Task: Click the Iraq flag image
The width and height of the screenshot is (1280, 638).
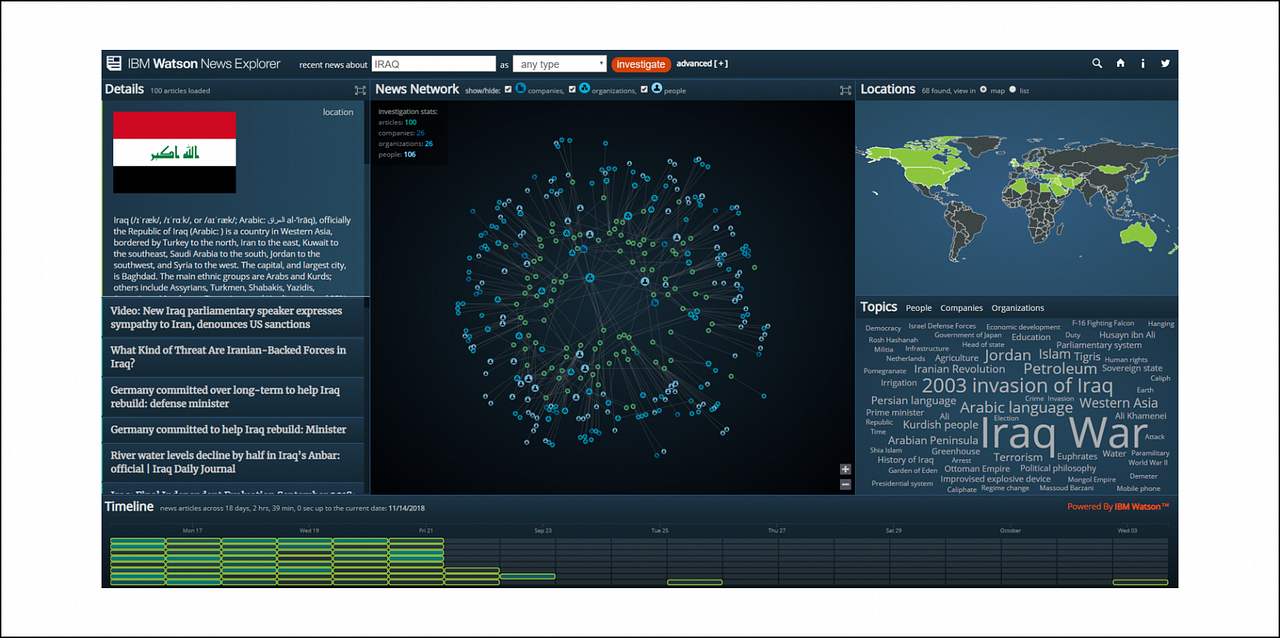Action: tap(174, 152)
